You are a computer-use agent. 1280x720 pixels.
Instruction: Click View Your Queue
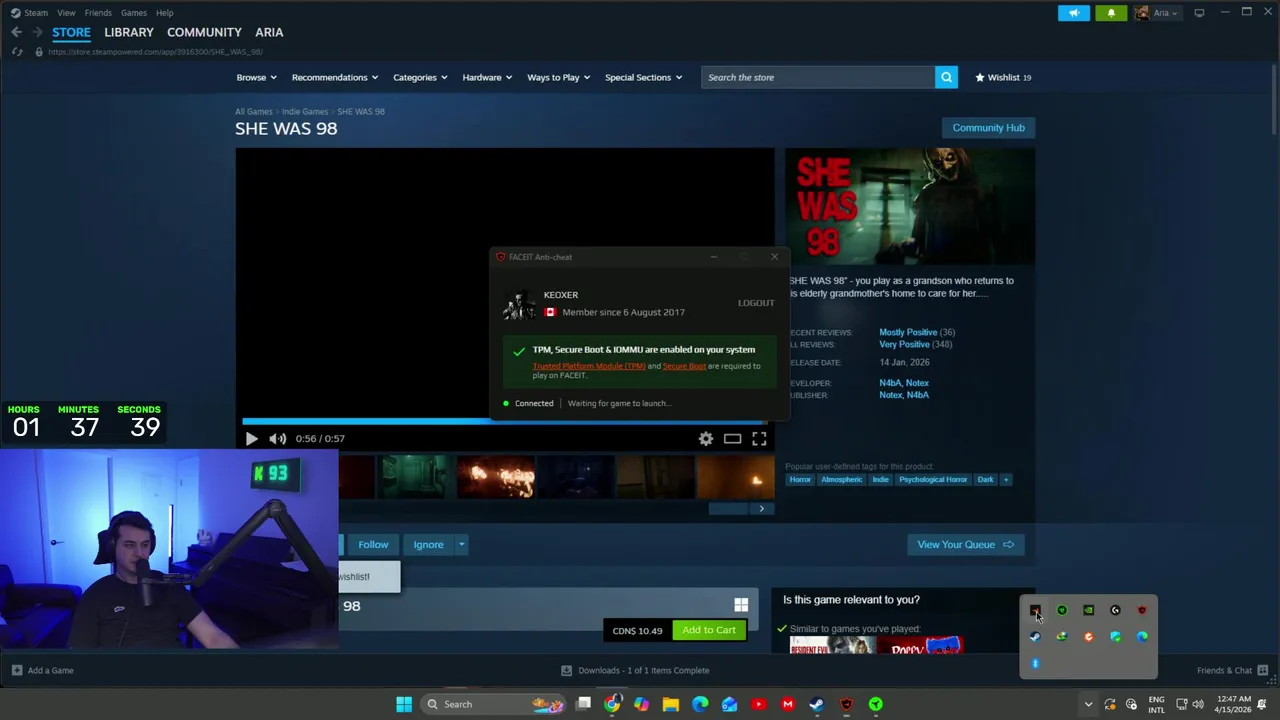[965, 545]
